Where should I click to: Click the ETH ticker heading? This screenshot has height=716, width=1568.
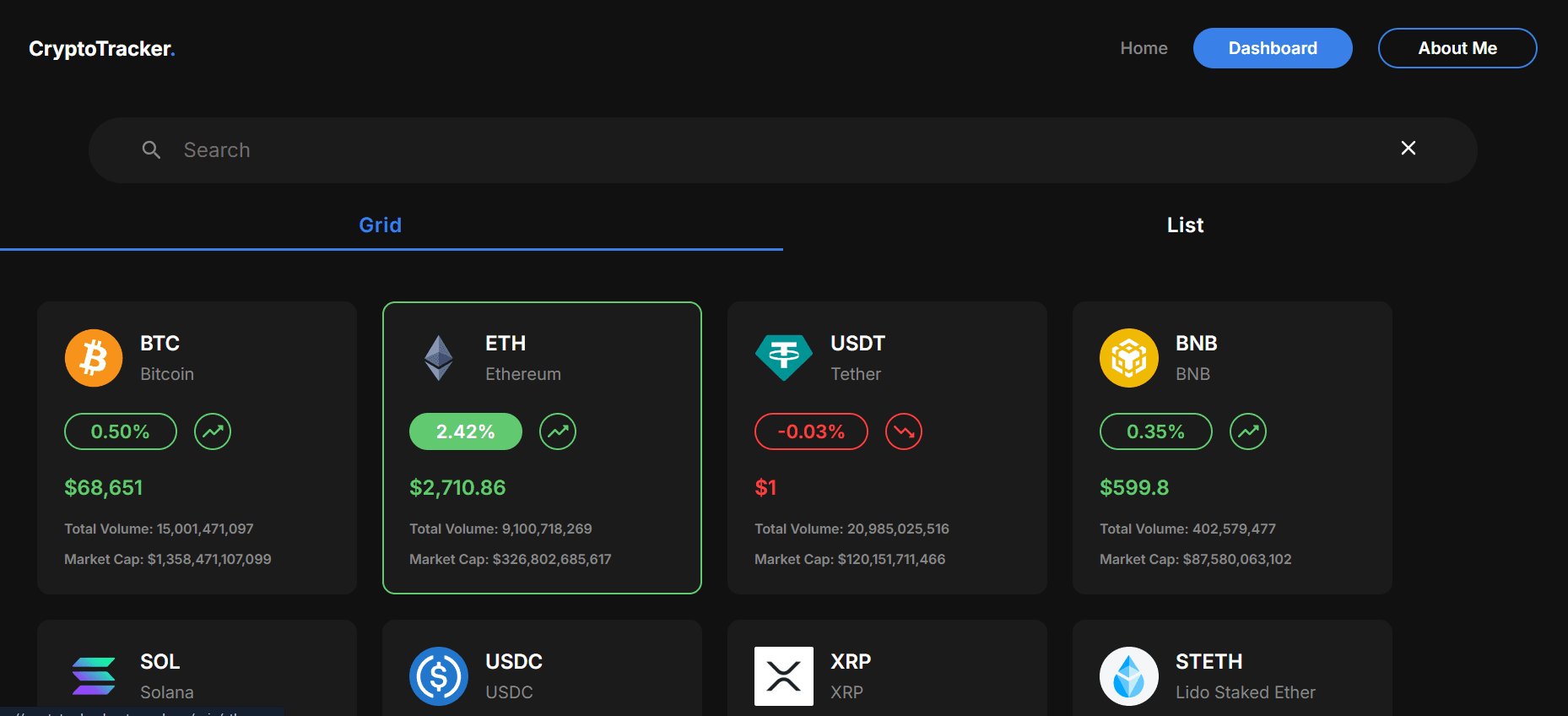pyautogui.click(x=506, y=344)
